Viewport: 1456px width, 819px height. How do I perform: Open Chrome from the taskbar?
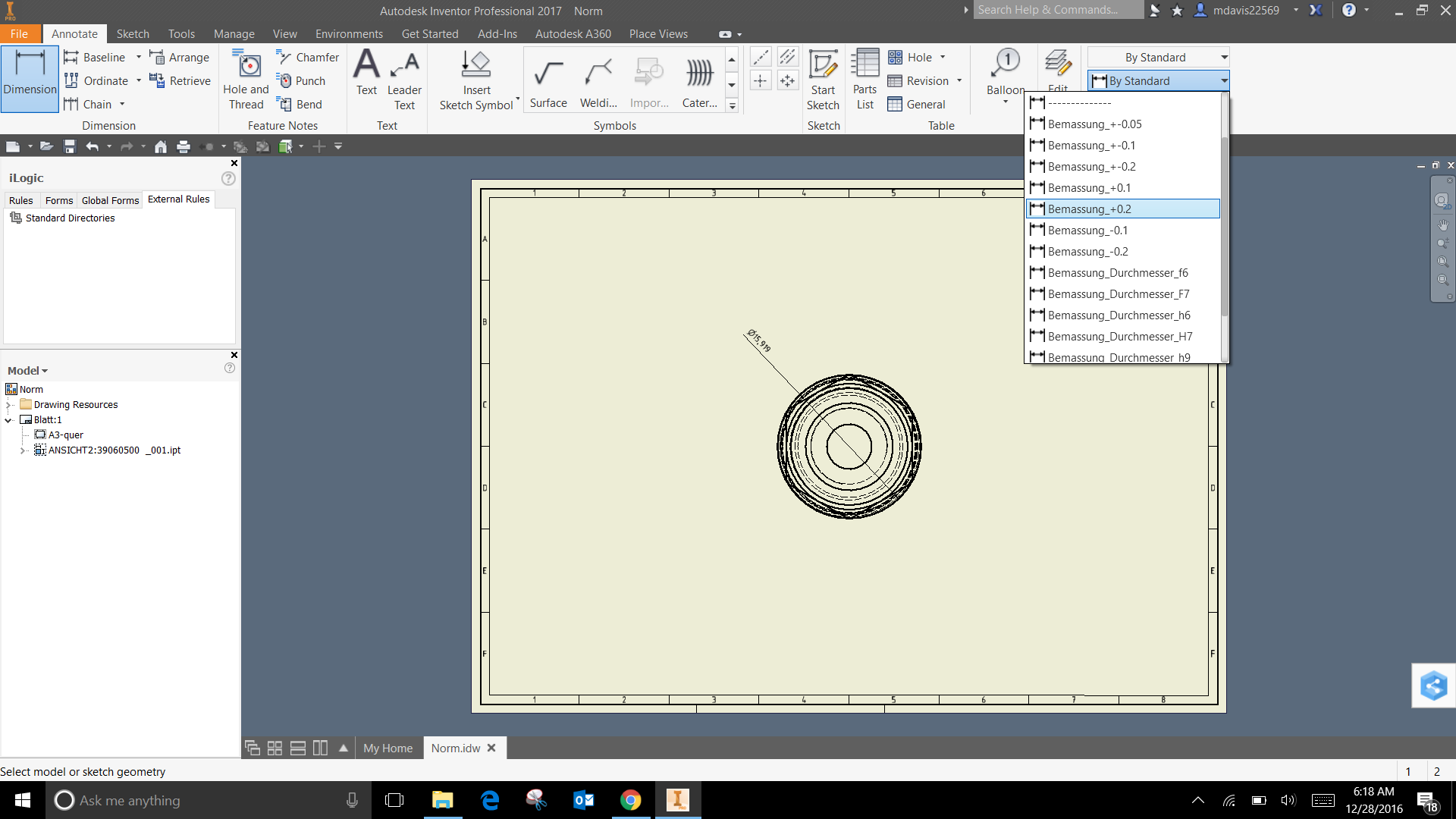[630, 800]
